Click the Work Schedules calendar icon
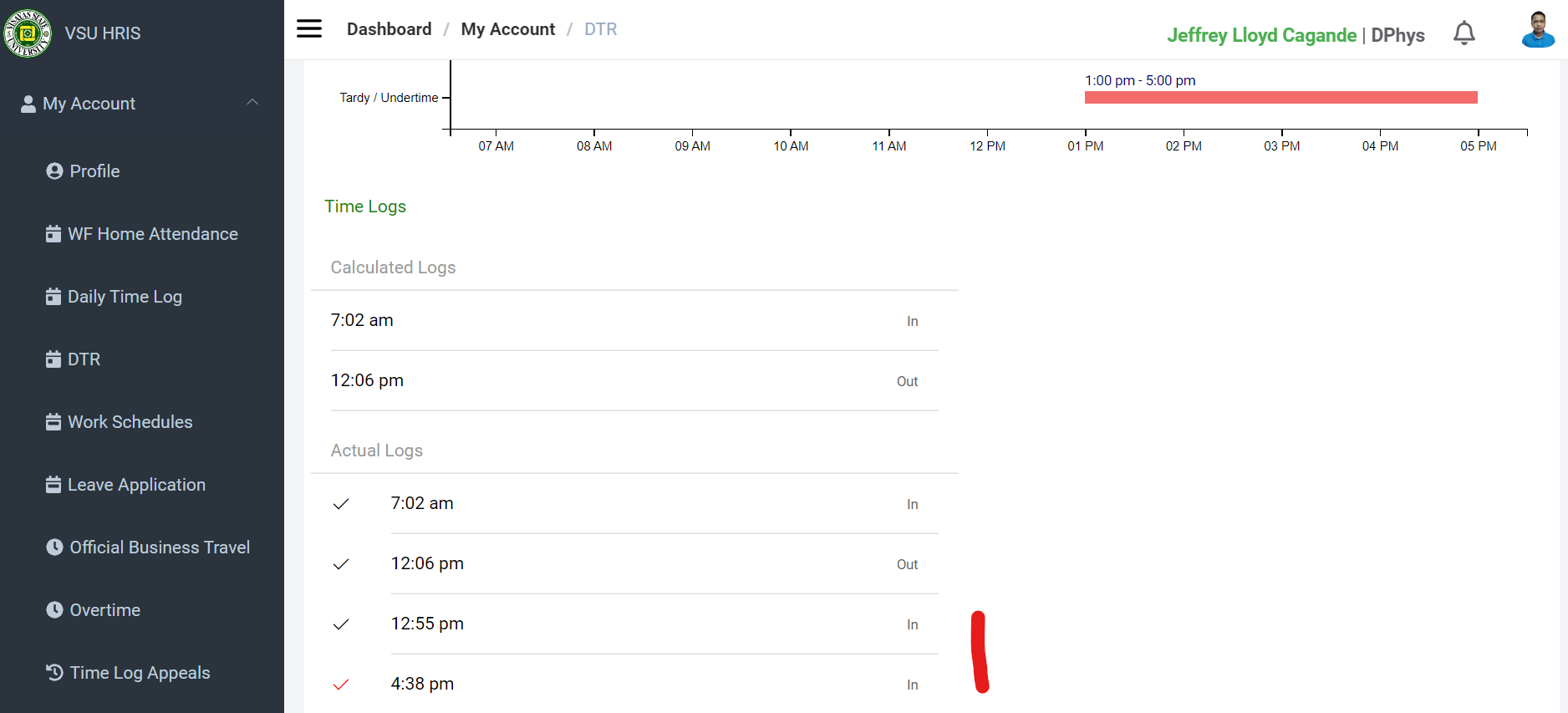This screenshot has width=1568, height=713. 53,422
